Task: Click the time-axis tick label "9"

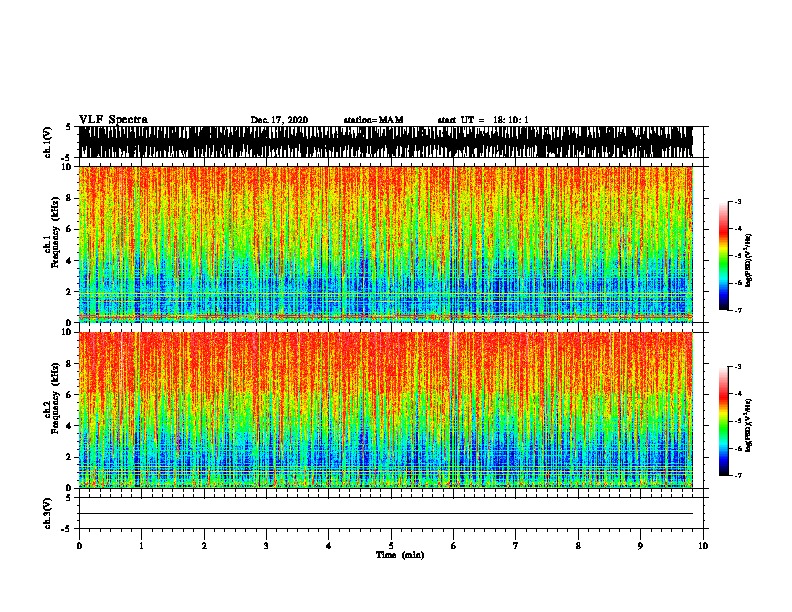Action: [x=640, y=546]
